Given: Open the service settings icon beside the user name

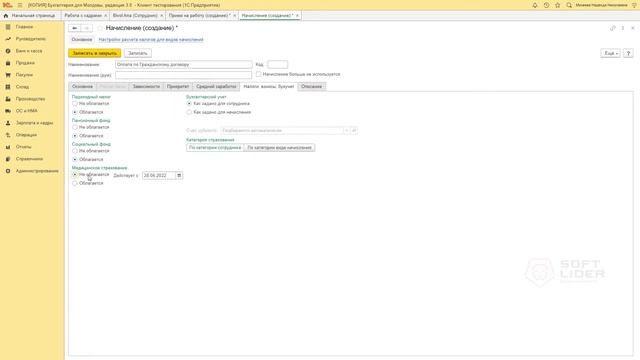Looking at the screenshot, I should [635, 5].
